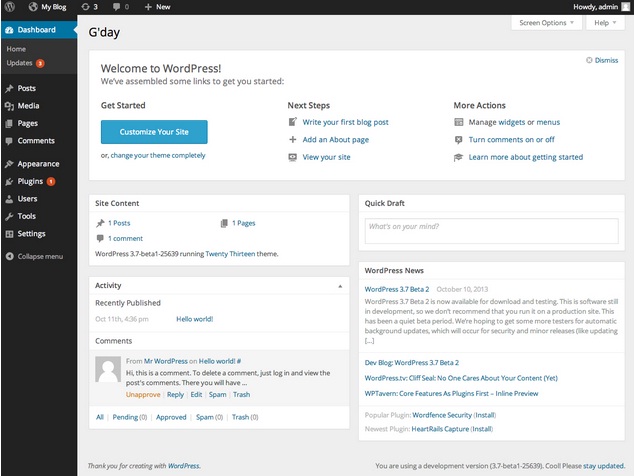Open Learn more about getting started
Image resolution: width=634 pixels, height=476 pixels.
pos(526,157)
